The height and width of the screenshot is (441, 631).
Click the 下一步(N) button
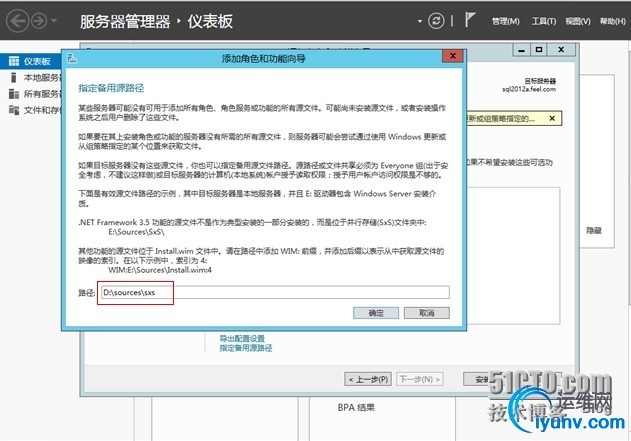[420, 379]
